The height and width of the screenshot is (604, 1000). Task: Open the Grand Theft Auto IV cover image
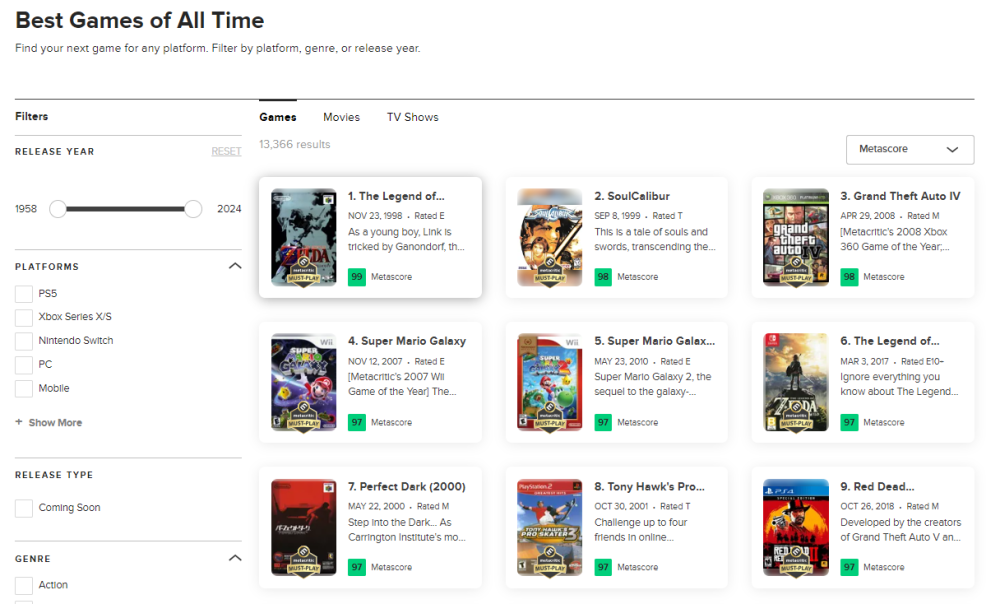click(795, 237)
